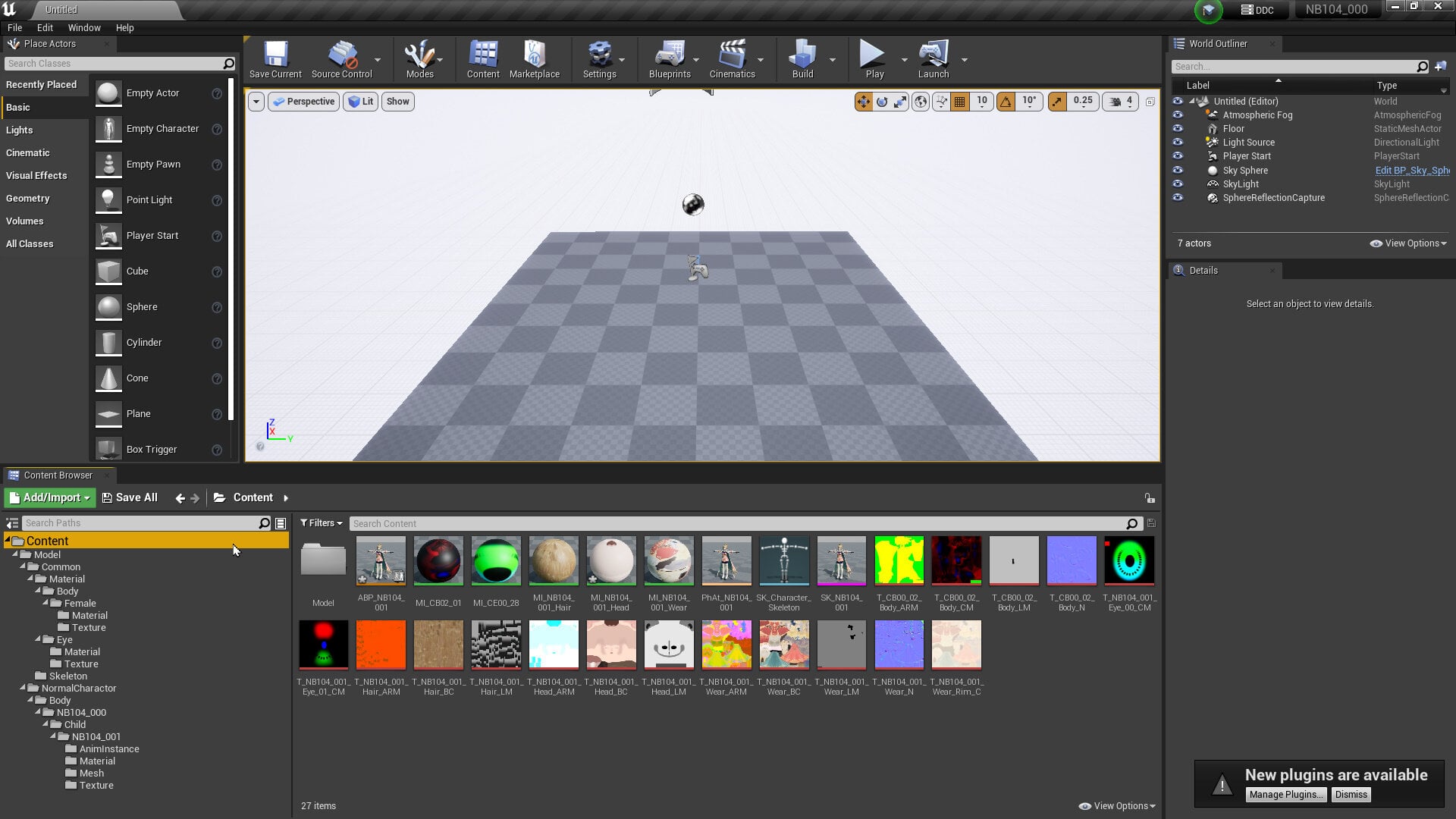The height and width of the screenshot is (819, 1456).
Task: Open the Settings toolbar icon
Action: [599, 59]
